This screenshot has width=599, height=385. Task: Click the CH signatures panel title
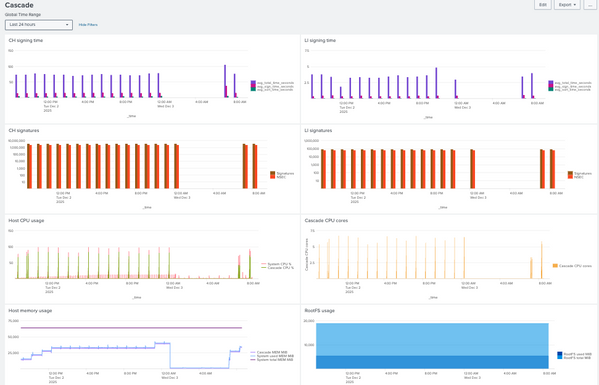tap(24, 130)
